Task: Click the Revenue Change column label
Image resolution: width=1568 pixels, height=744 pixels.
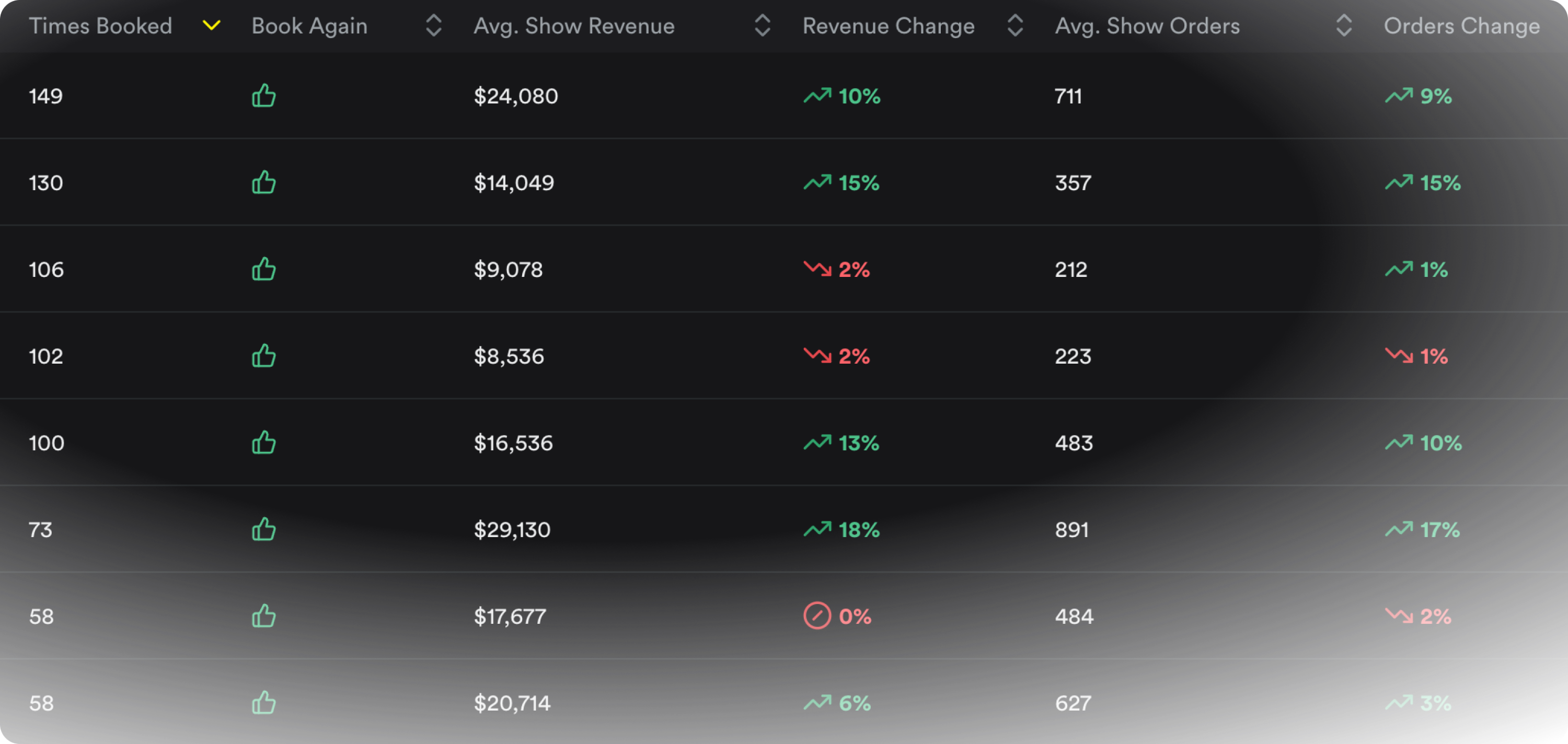Action: 888,26
